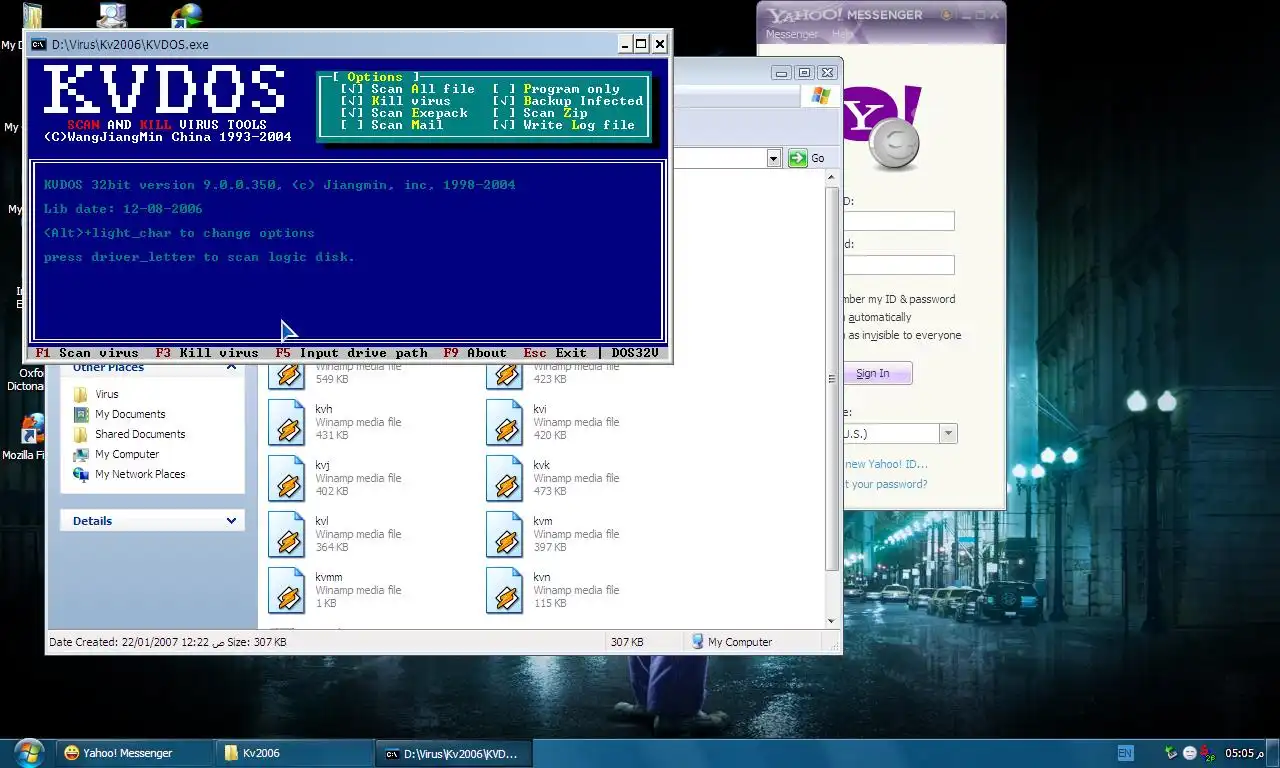Image resolution: width=1280 pixels, height=768 pixels.
Task: Click the Explorer scroll down arrow
Action: click(x=831, y=621)
